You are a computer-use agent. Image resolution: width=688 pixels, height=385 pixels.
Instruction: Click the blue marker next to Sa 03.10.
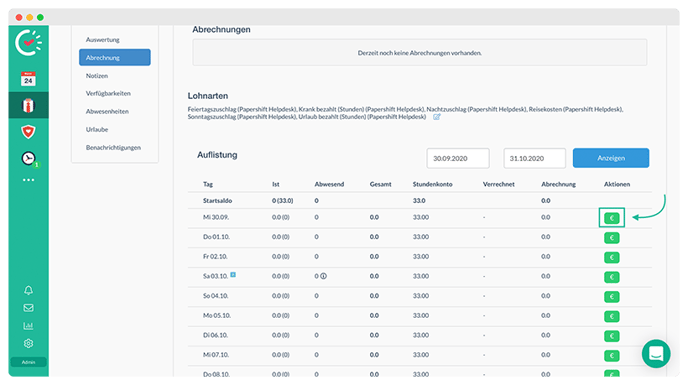[233, 274]
